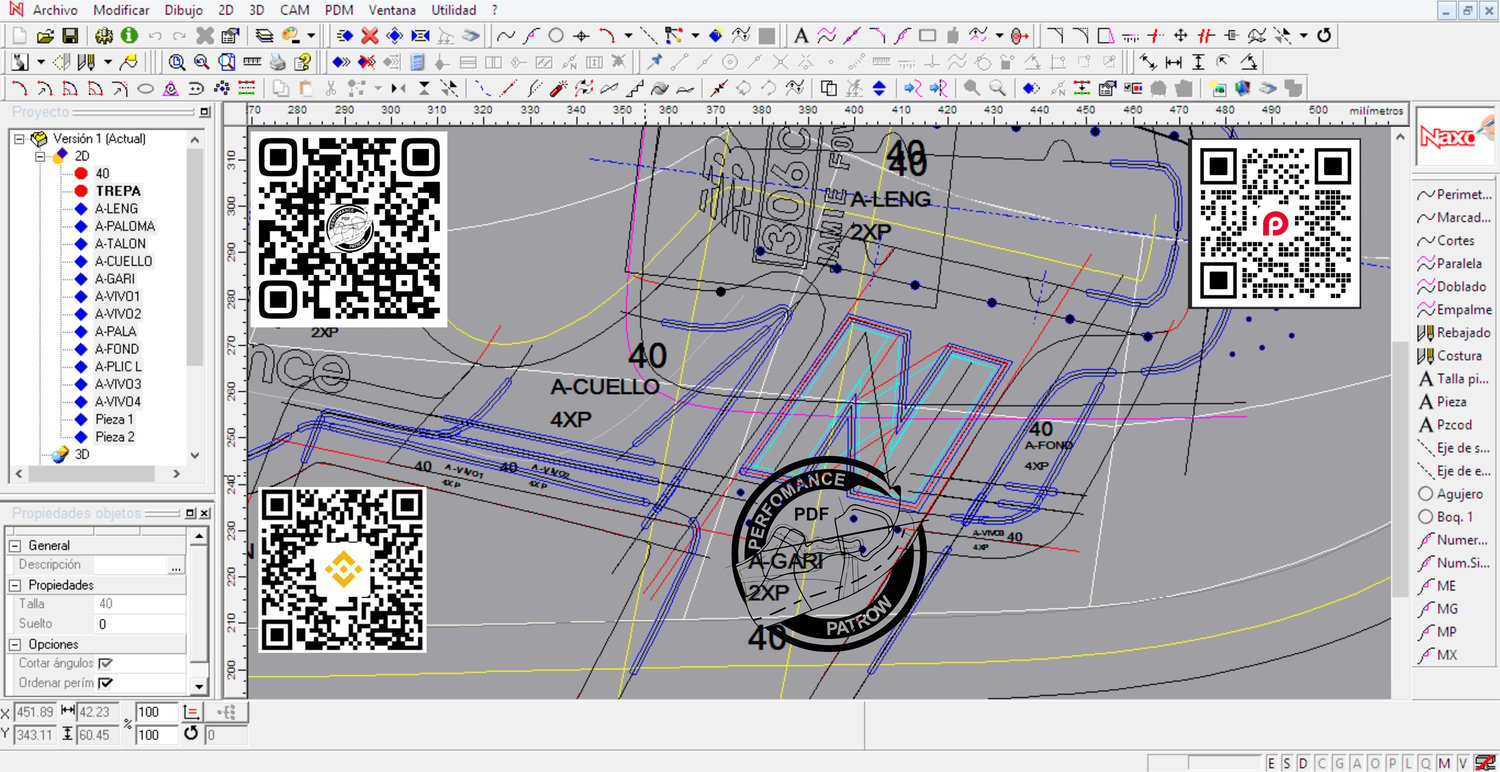Click the green information icon
Screen dimensions: 1500x772
click(129, 36)
